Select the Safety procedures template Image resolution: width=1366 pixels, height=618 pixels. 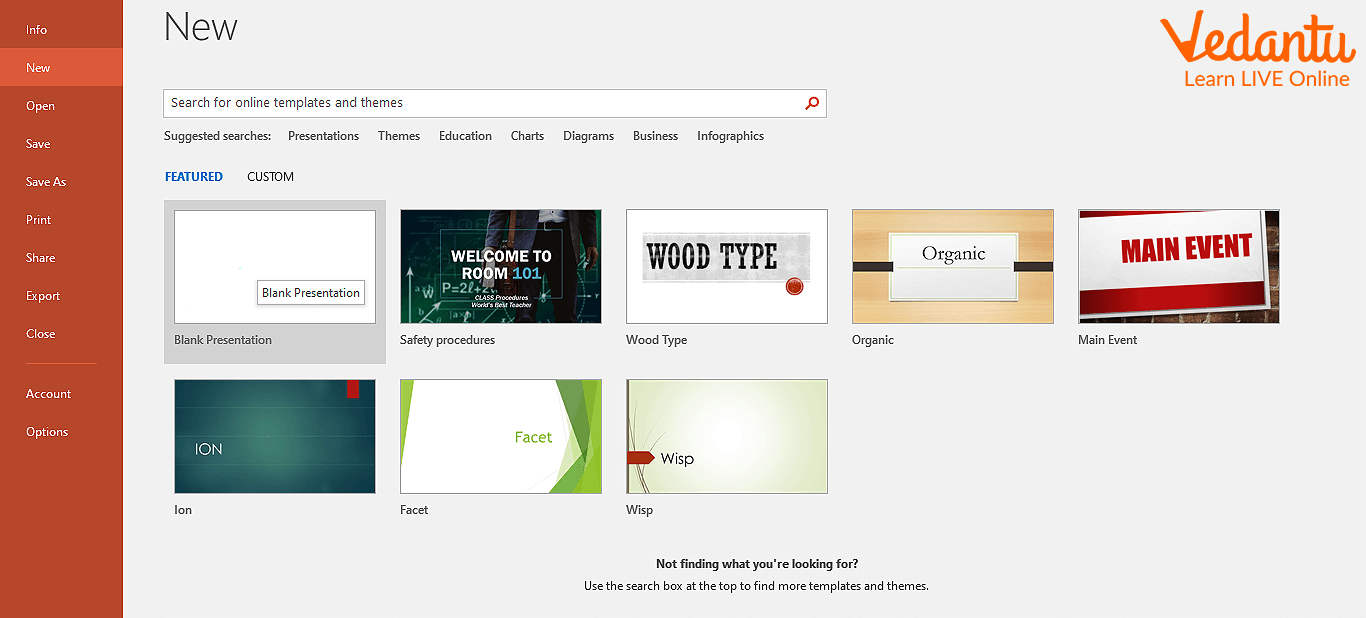pyautogui.click(x=500, y=266)
